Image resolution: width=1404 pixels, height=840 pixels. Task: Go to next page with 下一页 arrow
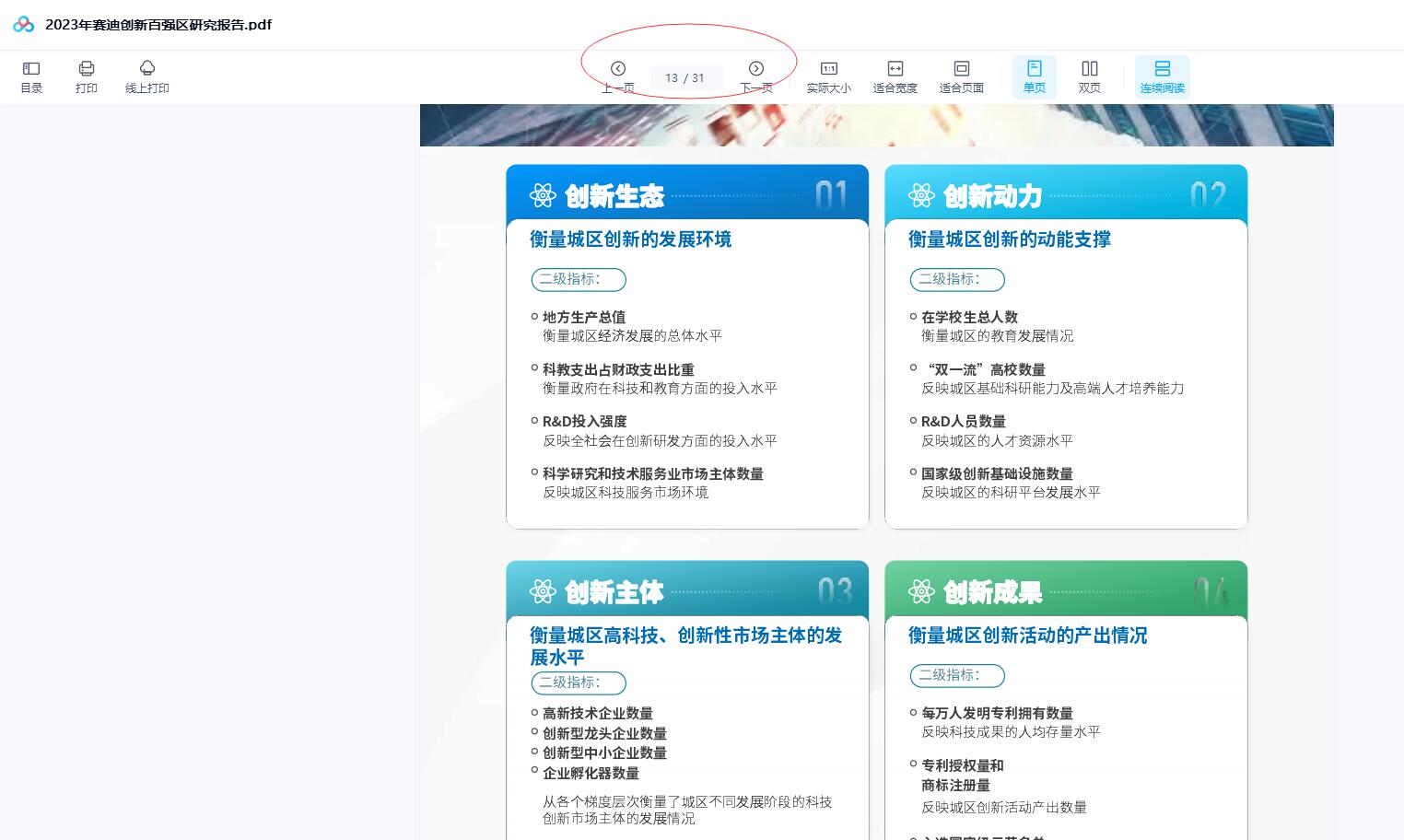(x=756, y=69)
